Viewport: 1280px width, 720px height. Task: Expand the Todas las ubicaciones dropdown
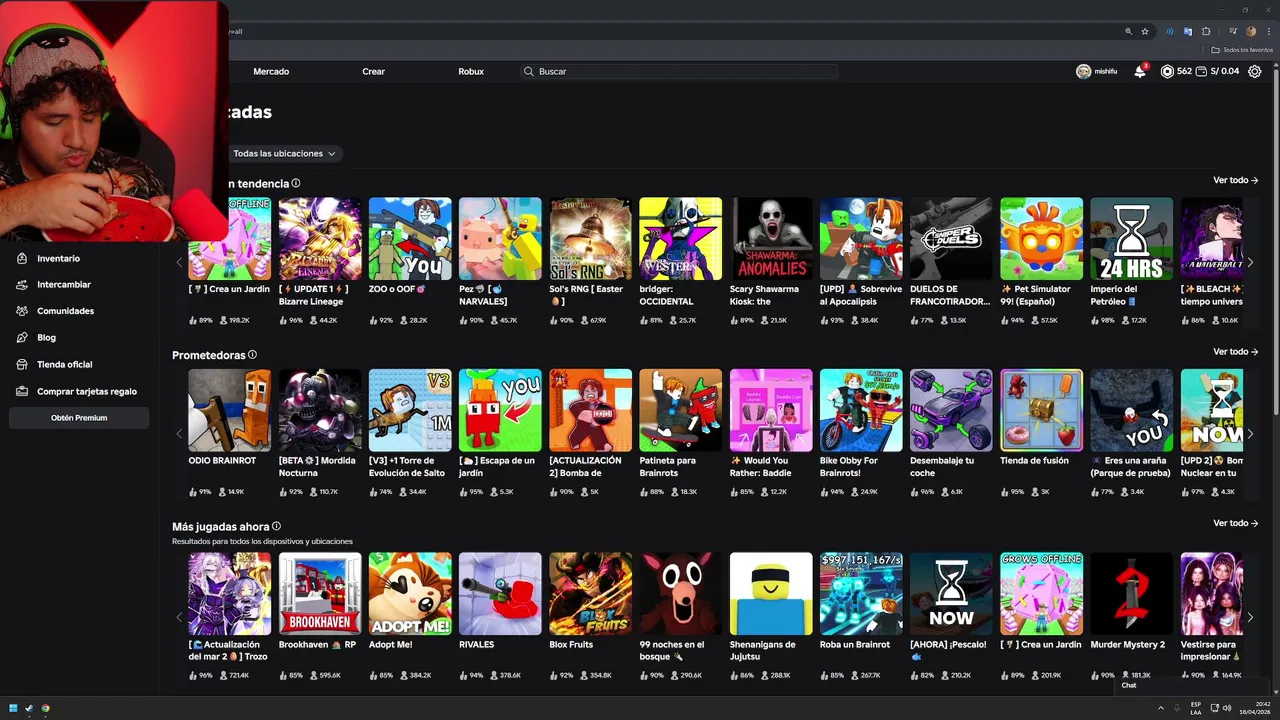tap(284, 154)
